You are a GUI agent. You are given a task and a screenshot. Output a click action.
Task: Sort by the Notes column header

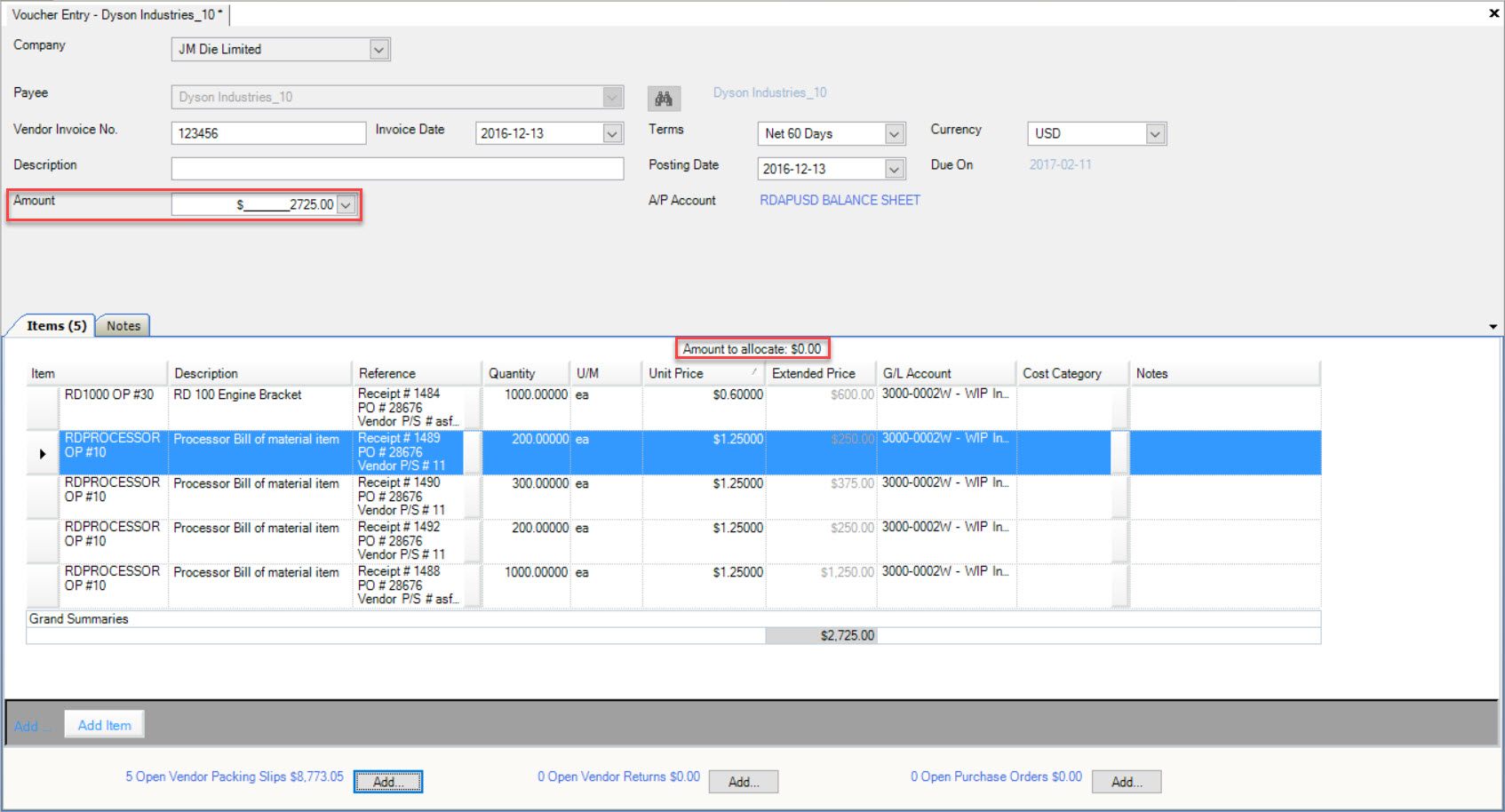1224,373
